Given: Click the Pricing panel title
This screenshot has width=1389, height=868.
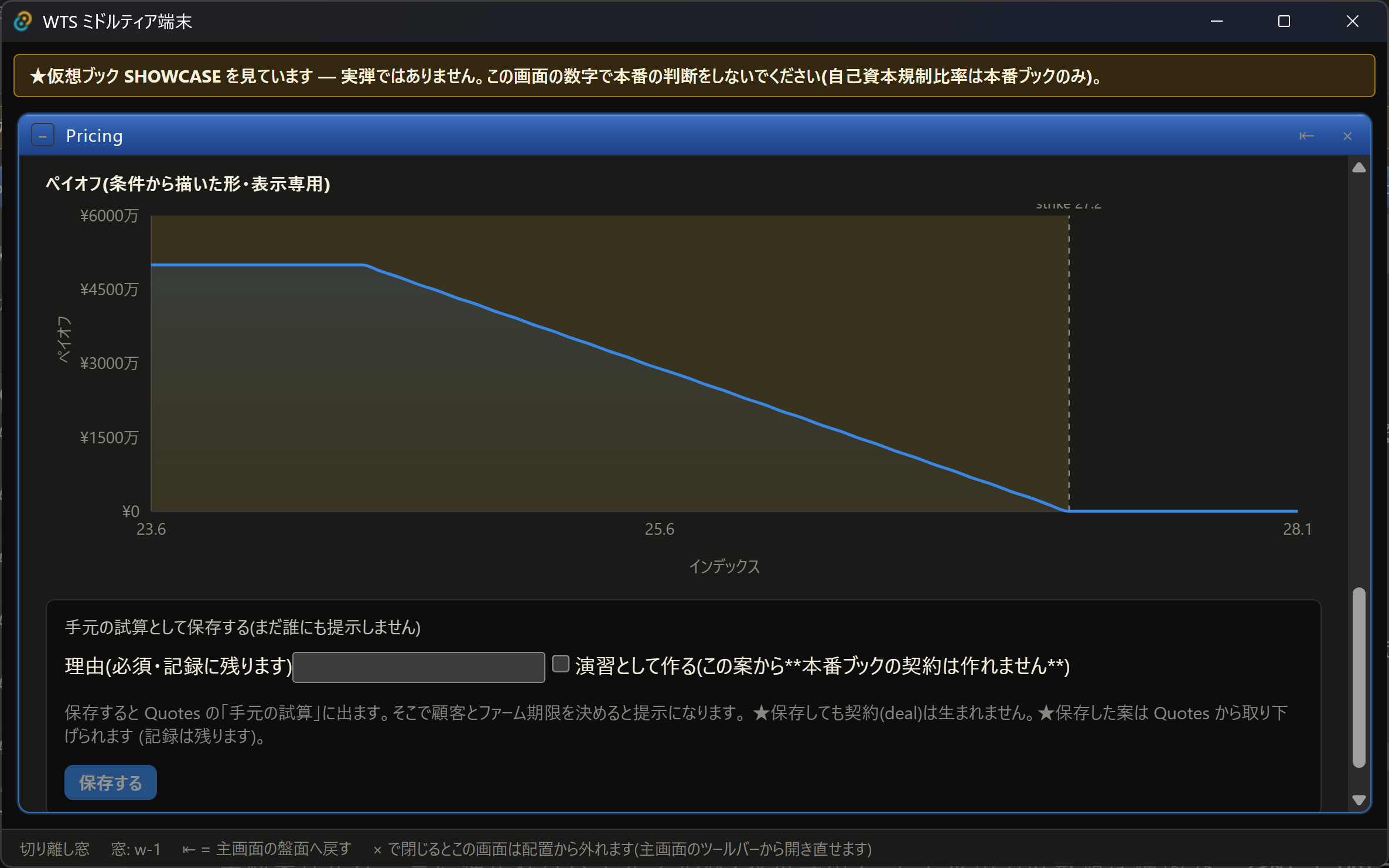Looking at the screenshot, I should pos(94,136).
